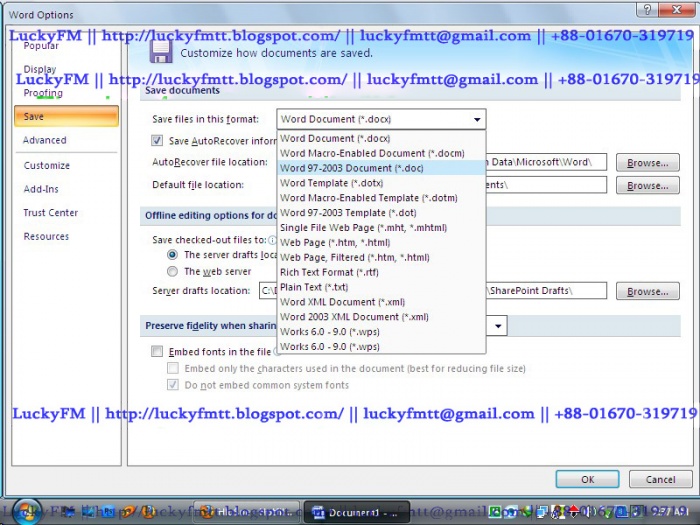Open the Preserve fidelity document dropdown arrow
Viewport: 700px width, 525px height.
click(498, 326)
